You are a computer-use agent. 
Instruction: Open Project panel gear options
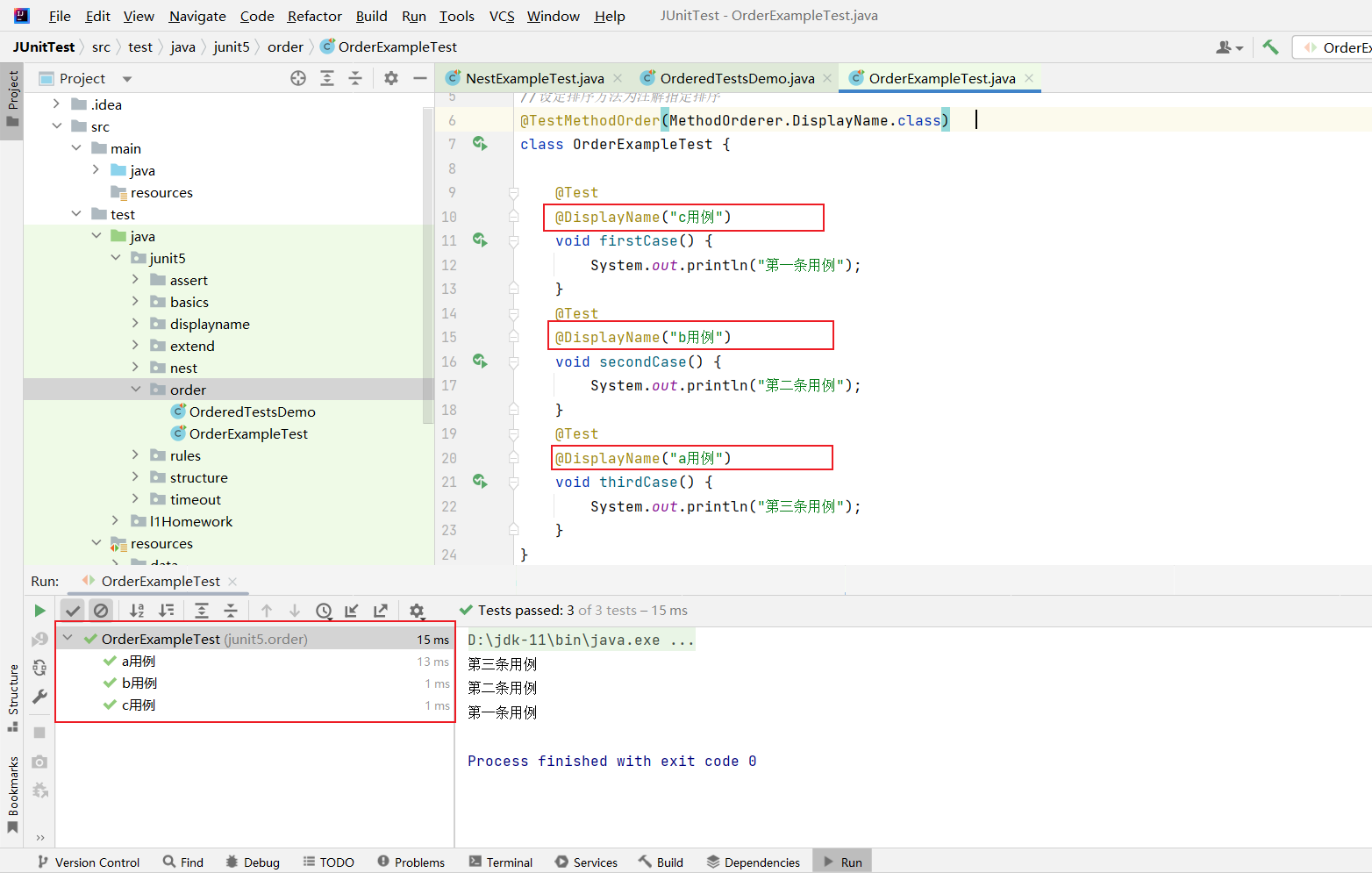[391, 78]
